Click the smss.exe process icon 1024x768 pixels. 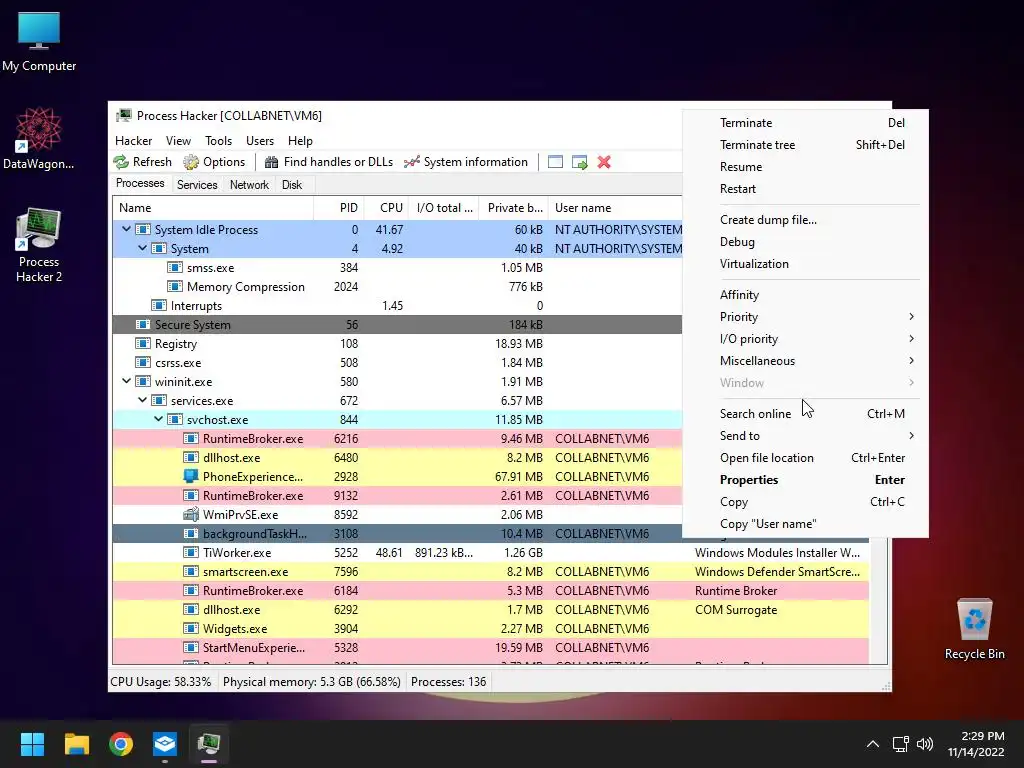coord(174,268)
